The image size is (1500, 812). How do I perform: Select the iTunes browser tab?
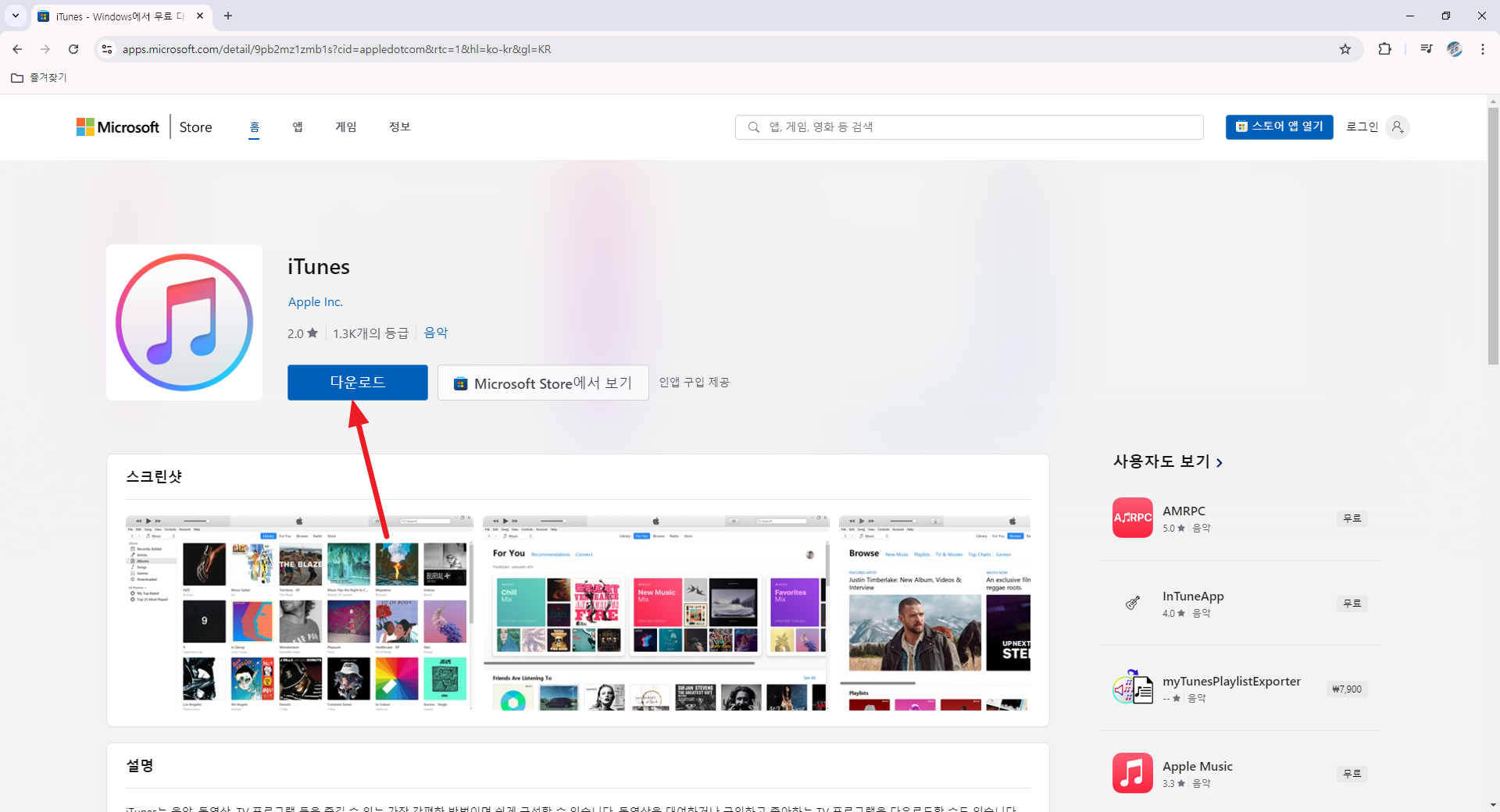[121, 16]
